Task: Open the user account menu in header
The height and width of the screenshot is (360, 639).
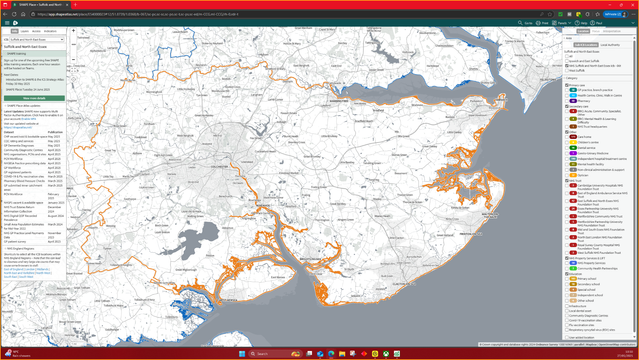Action: coord(597,23)
